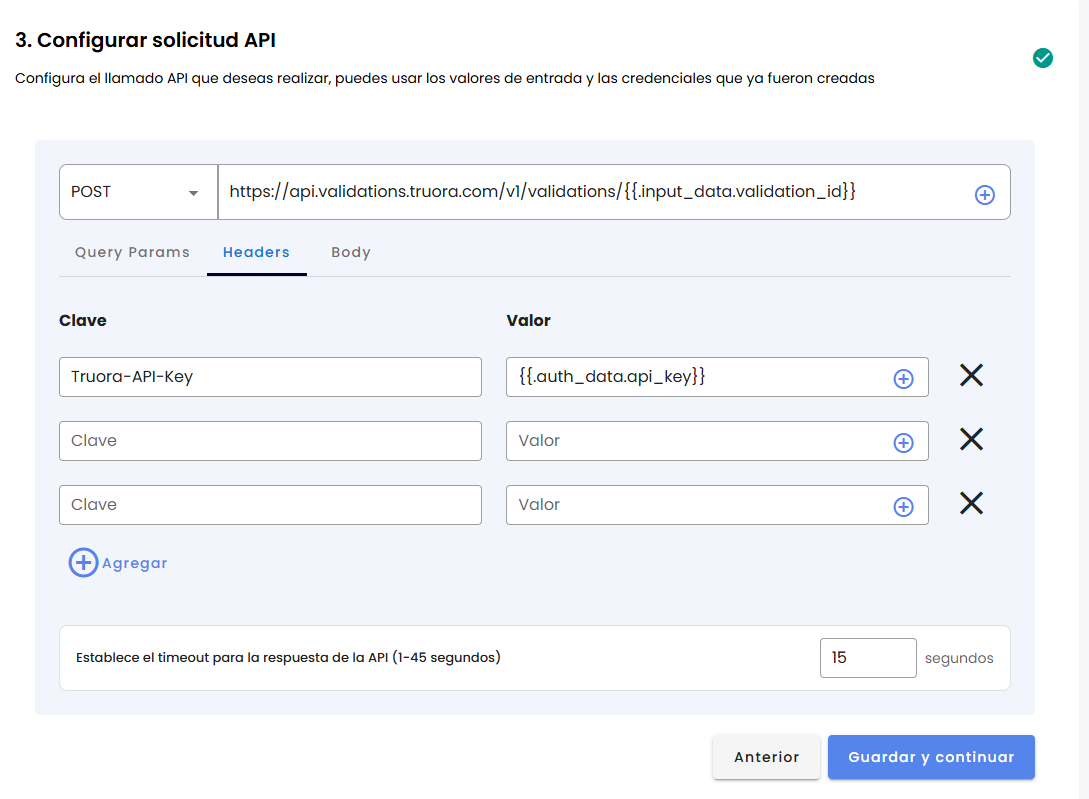
Task: Click the green completed checkmark icon
Action: click(x=1042, y=58)
